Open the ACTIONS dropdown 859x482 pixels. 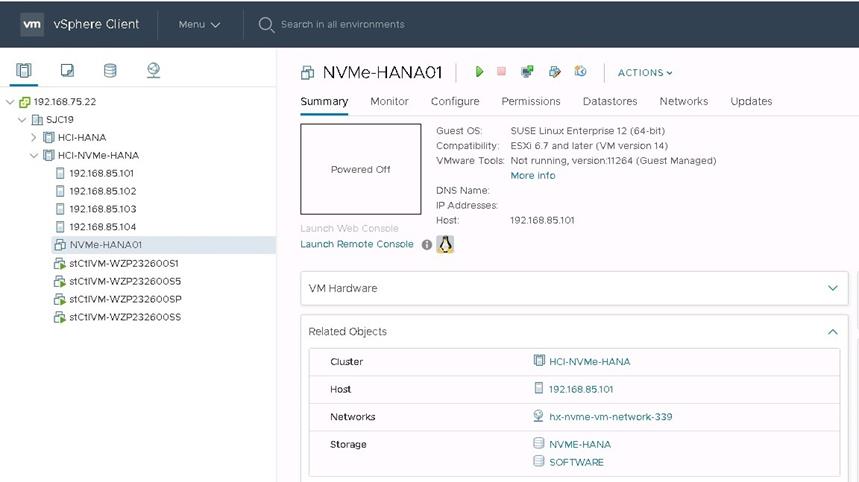[645, 73]
